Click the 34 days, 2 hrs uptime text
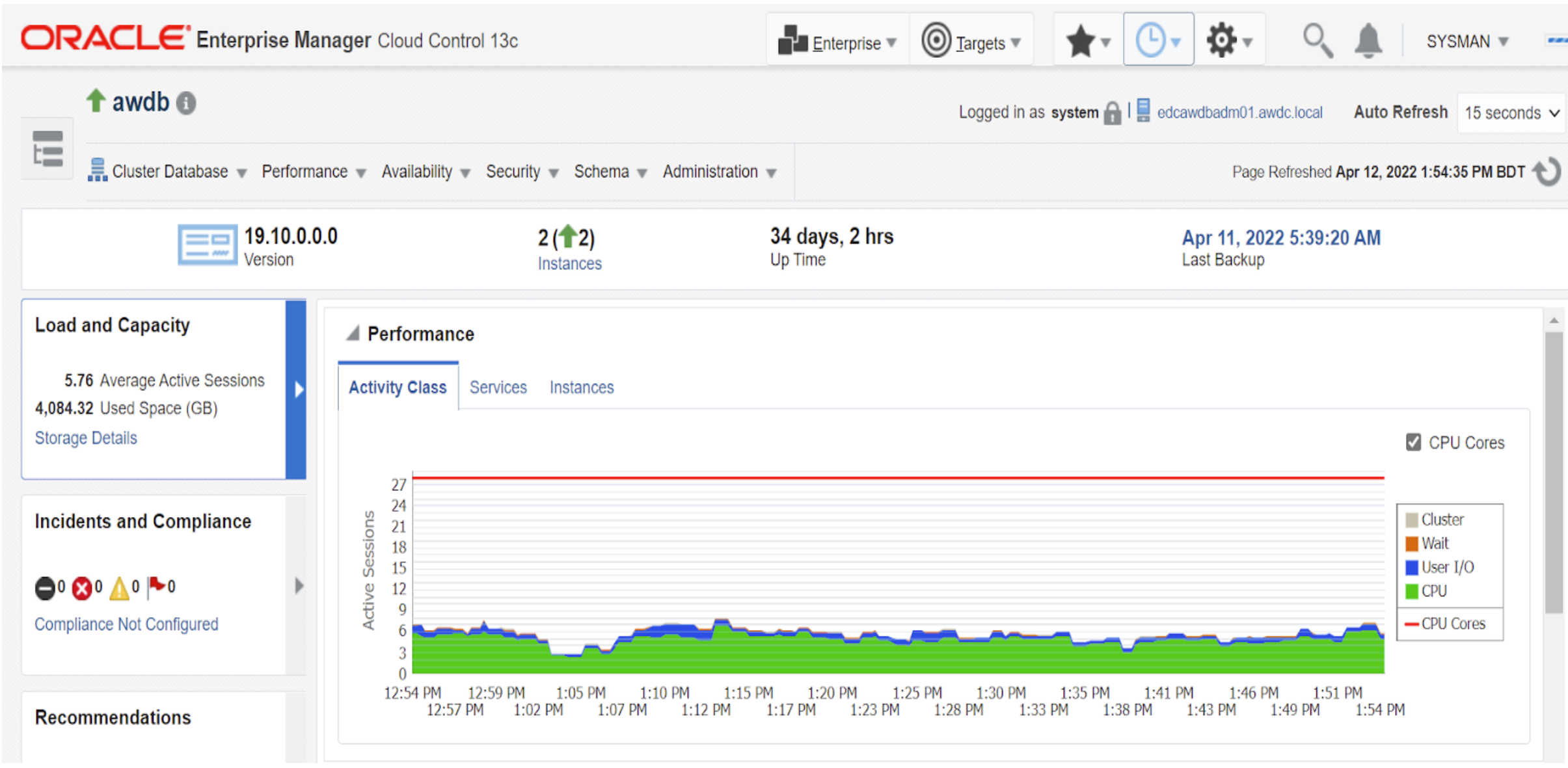This screenshot has width=1568, height=768. [832, 237]
